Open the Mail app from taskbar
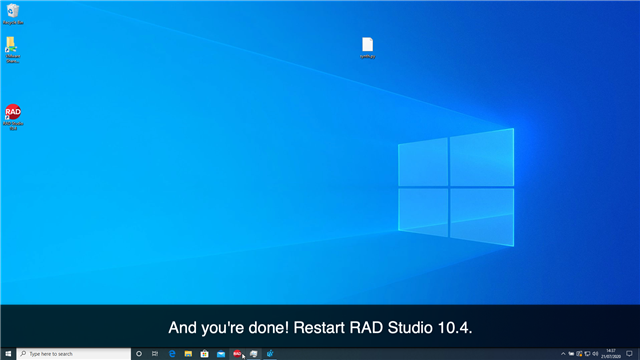The image size is (640, 360). (221, 354)
